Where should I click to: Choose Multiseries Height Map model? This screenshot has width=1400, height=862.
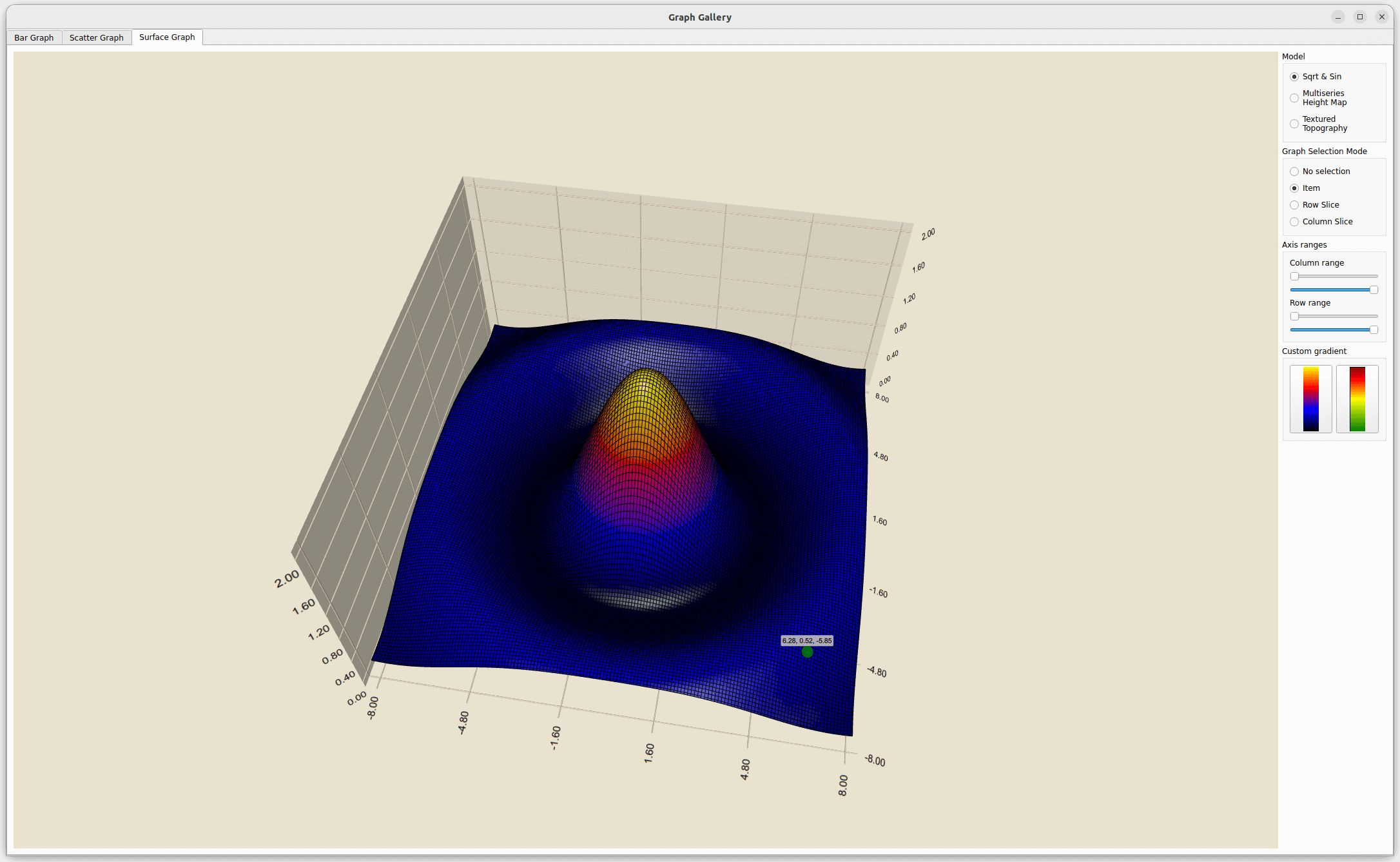pyautogui.click(x=1294, y=98)
